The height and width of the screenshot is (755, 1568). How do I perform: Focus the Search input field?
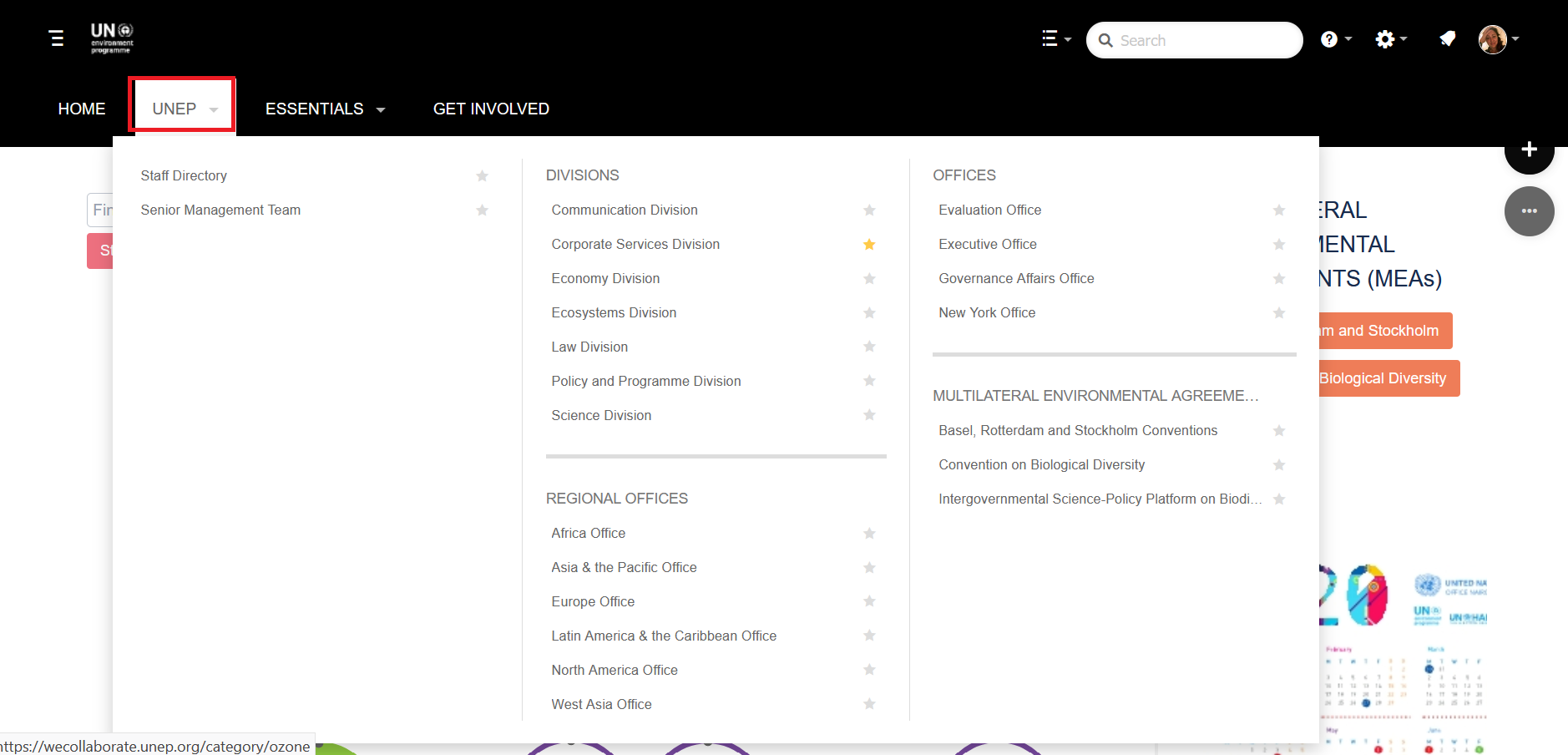coord(1194,40)
